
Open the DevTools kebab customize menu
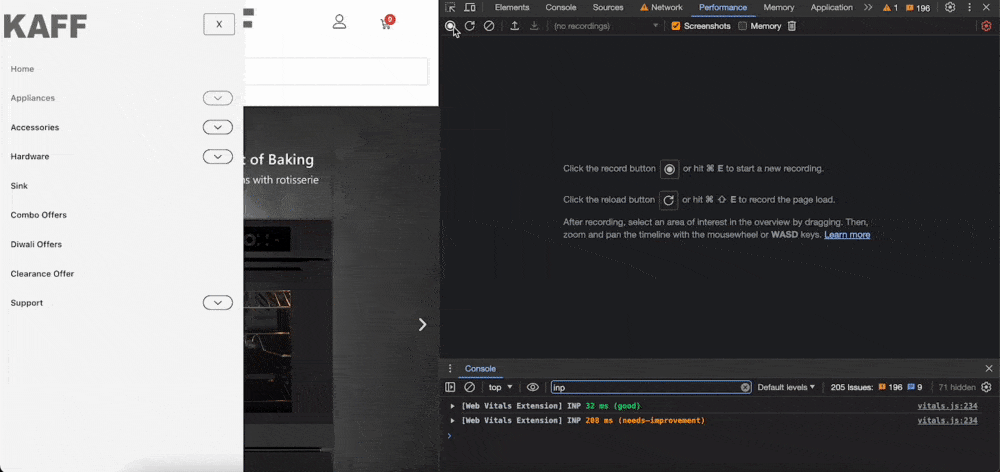(x=969, y=8)
